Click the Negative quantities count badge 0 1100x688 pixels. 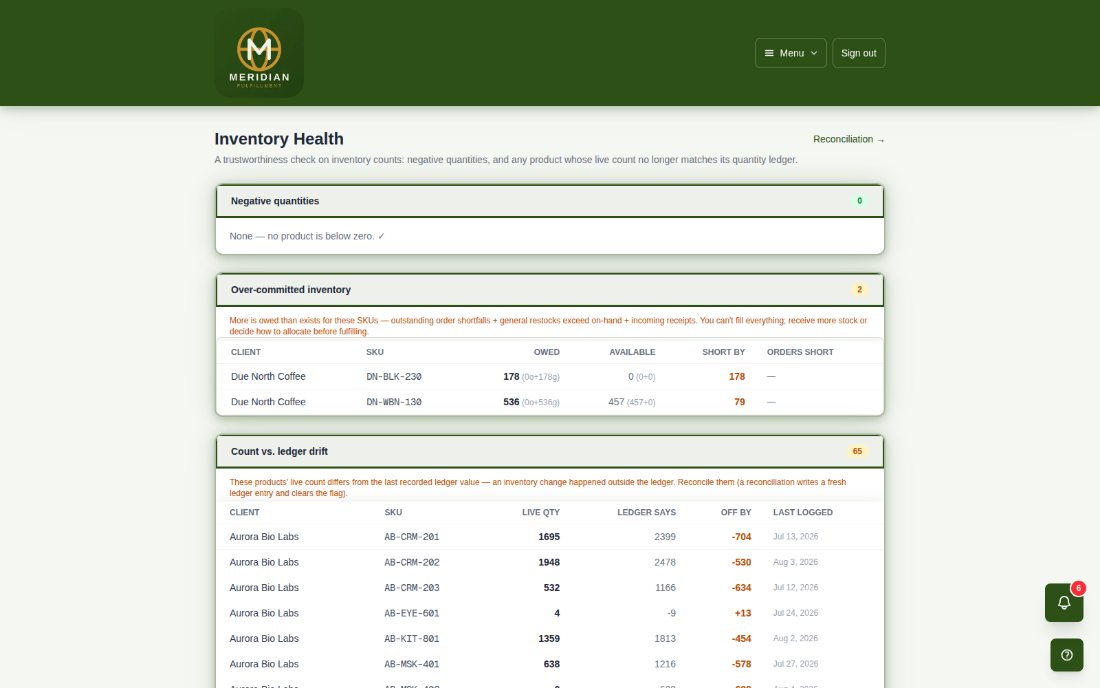[859, 201]
